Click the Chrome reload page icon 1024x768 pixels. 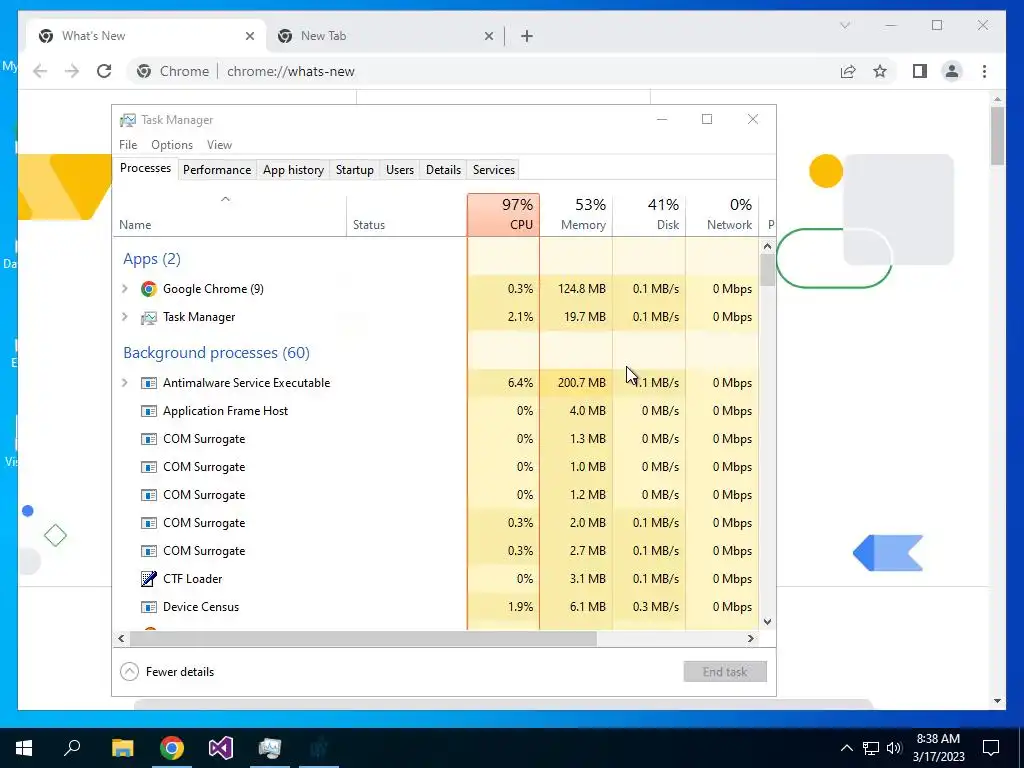104,71
